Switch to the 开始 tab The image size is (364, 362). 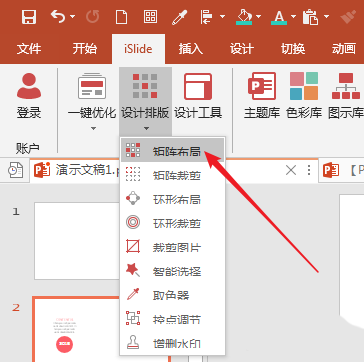tap(85, 49)
